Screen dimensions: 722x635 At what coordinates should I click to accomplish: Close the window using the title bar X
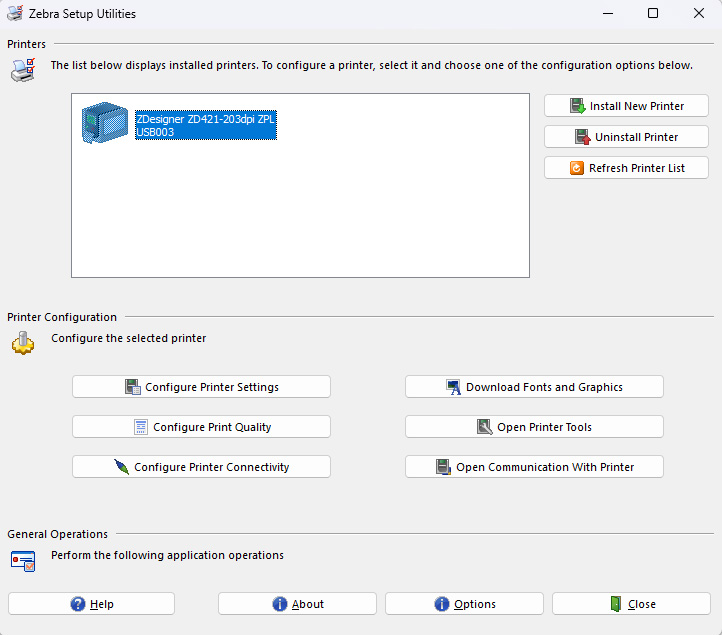pyautogui.click(x=698, y=14)
